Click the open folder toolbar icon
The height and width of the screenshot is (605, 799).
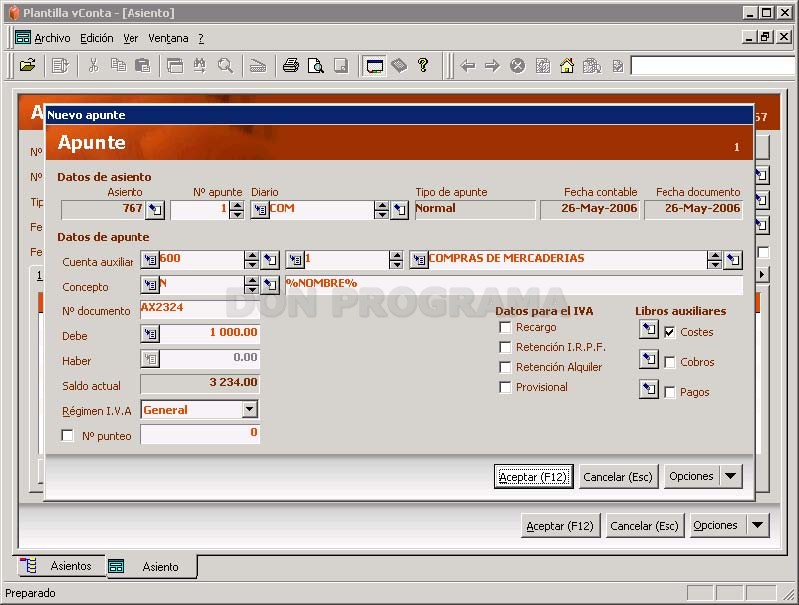(x=28, y=66)
